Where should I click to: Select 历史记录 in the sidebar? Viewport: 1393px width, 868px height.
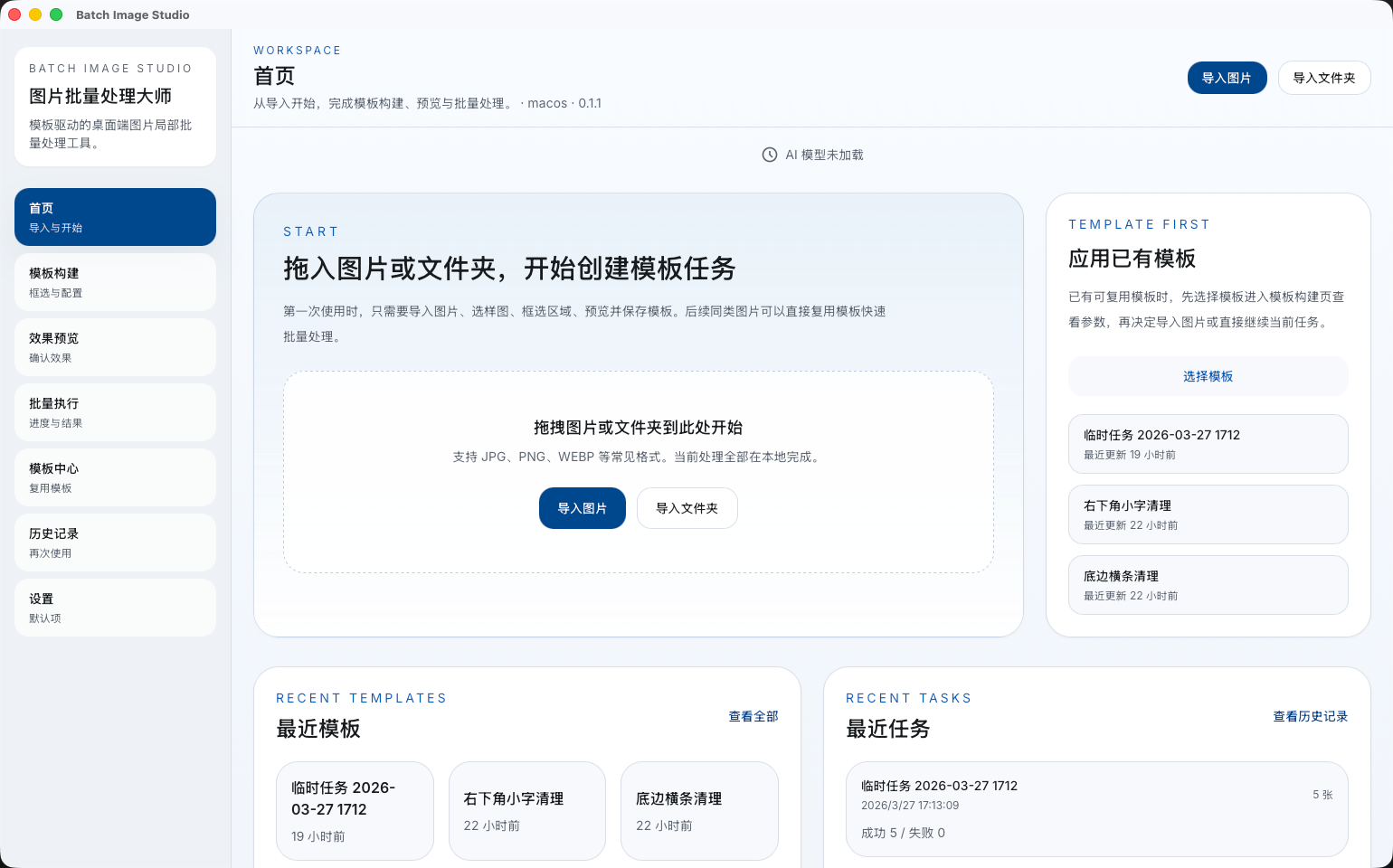coord(115,542)
